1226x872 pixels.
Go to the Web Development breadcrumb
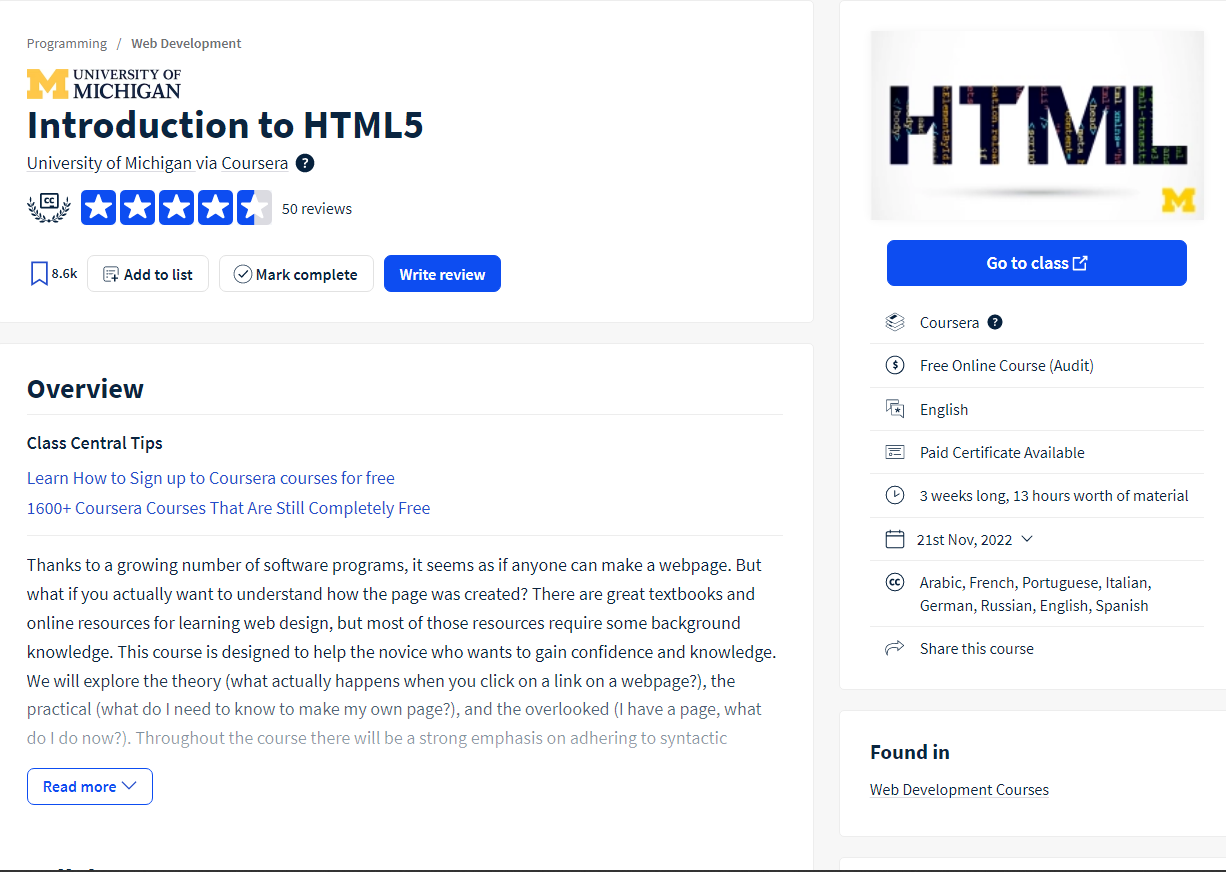(x=186, y=43)
